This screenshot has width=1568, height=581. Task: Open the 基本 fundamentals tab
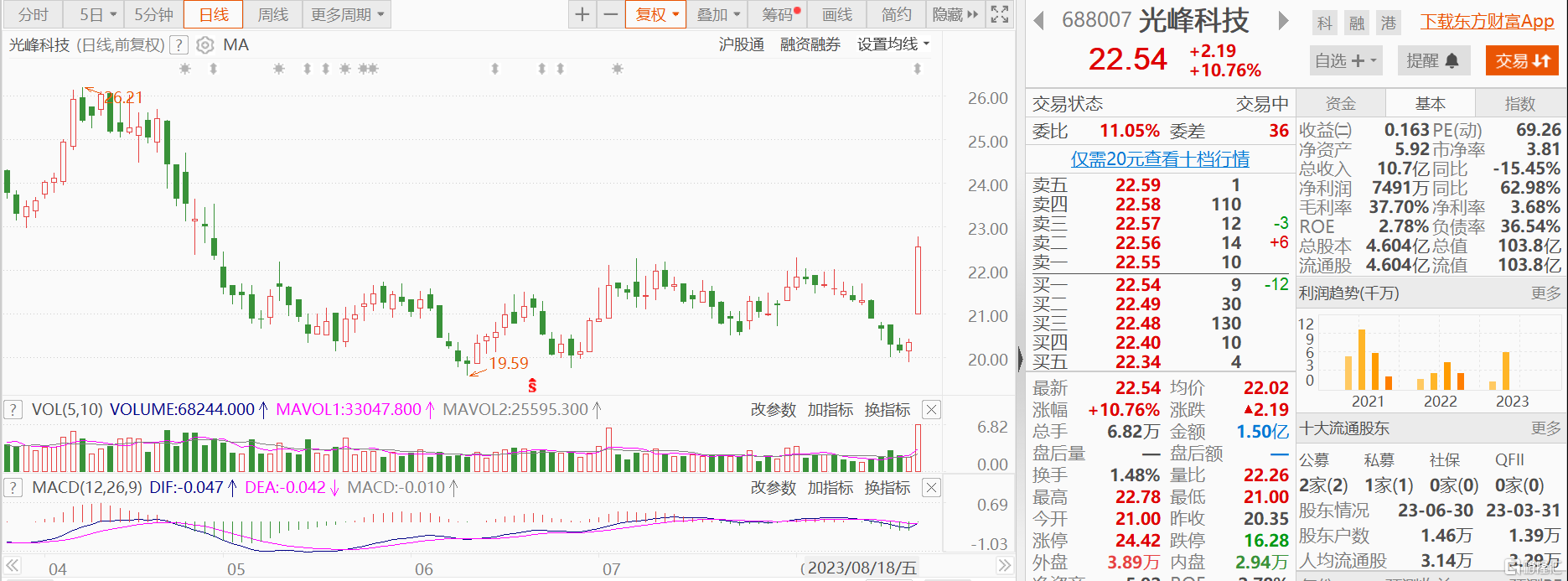point(1430,103)
